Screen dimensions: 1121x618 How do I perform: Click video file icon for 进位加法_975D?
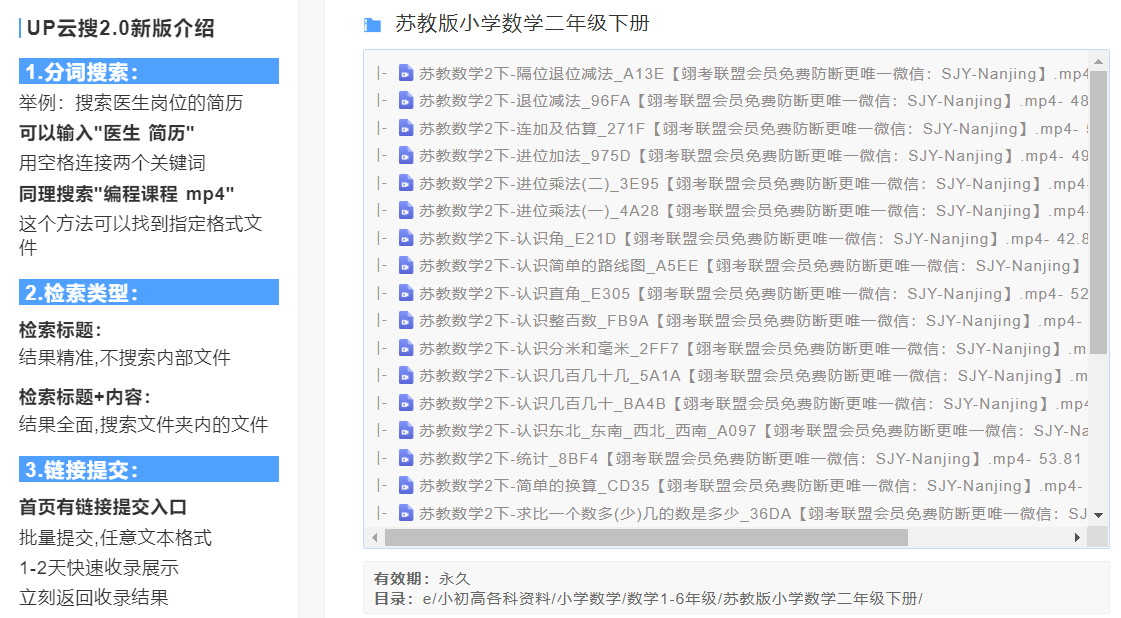point(405,156)
